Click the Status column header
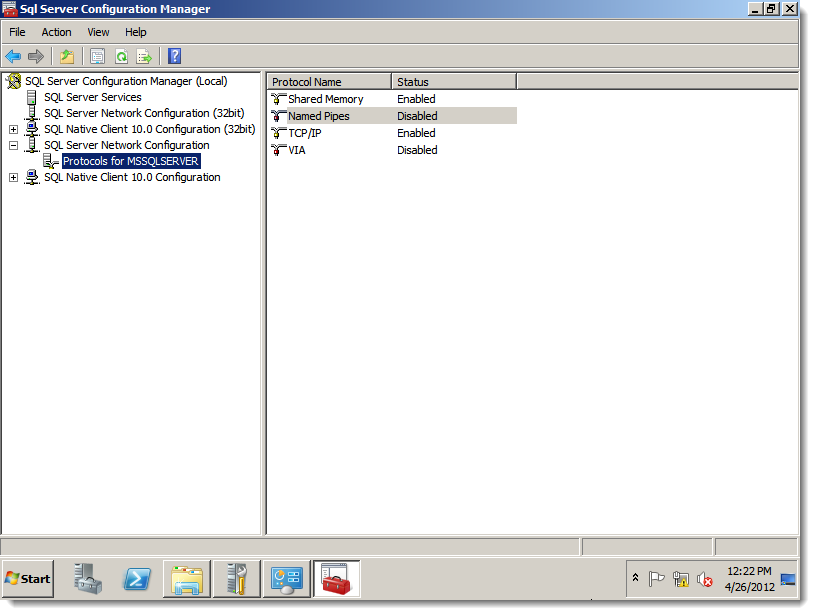815x615 pixels. point(452,82)
